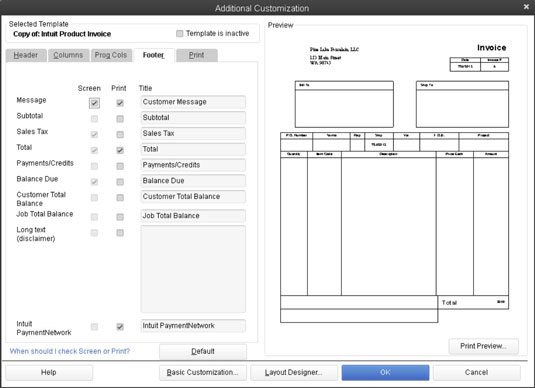The height and width of the screenshot is (388, 535).
Task: Click the Help button
Action: 49,372
